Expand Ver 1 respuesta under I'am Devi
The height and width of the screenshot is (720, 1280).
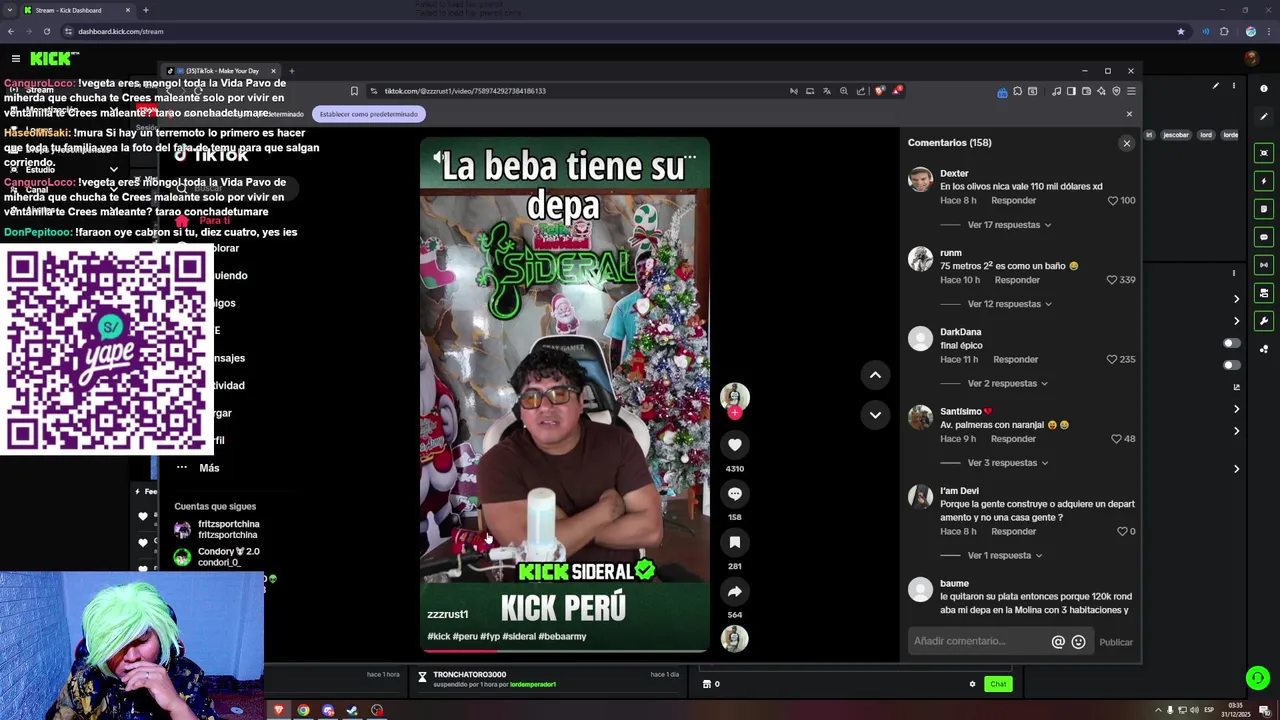click(x=1004, y=556)
